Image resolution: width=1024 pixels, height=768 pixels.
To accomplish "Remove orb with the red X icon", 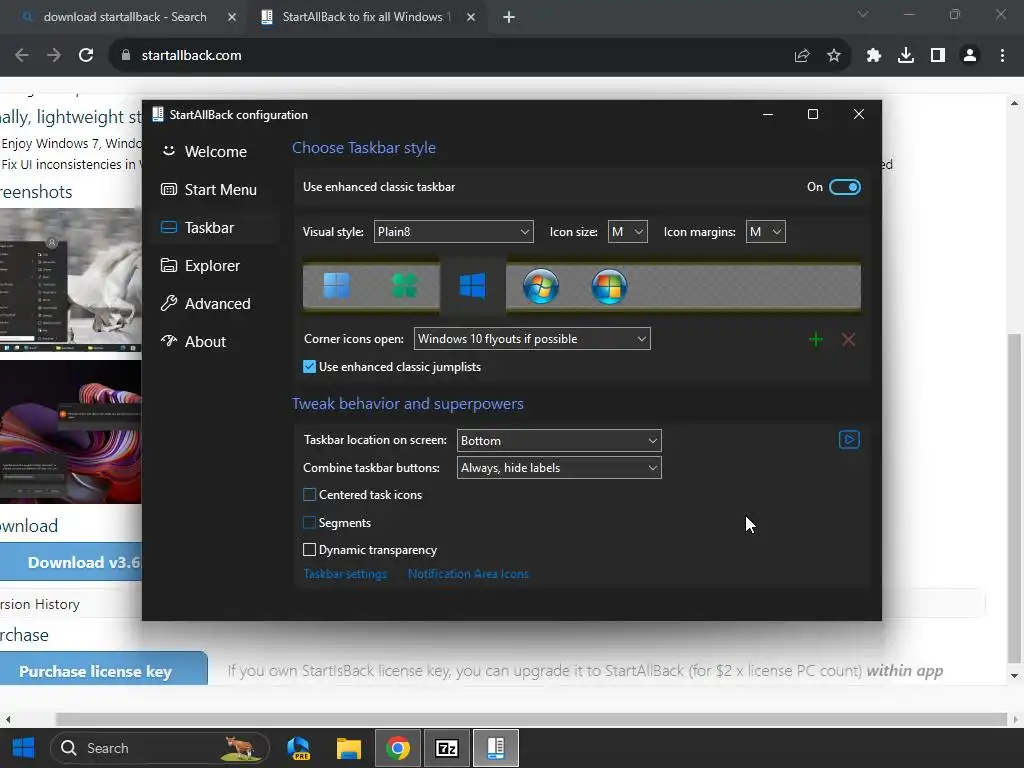I will (x=848, y=339).
